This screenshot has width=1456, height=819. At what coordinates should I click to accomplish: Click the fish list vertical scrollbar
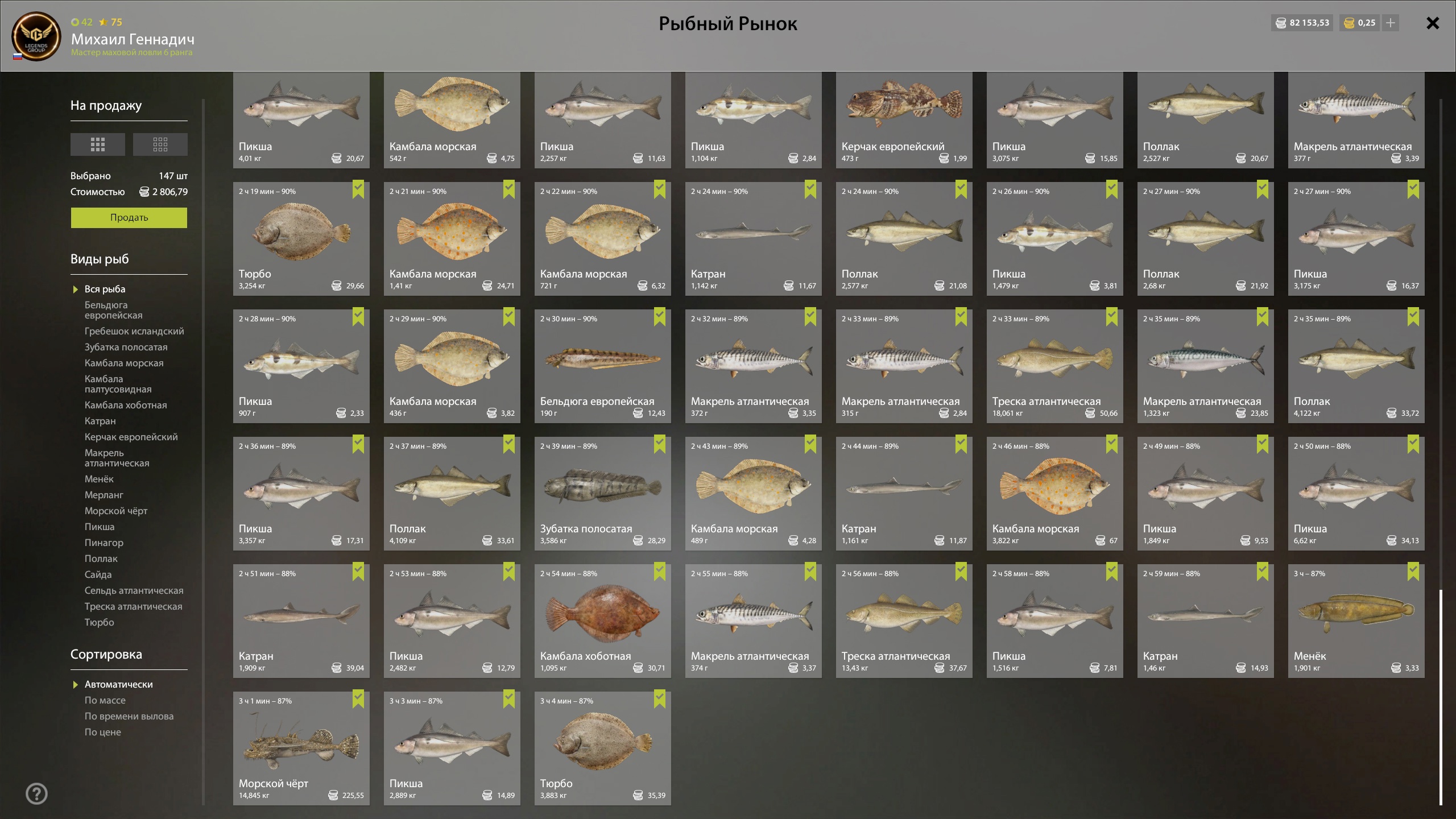[x=1441, y=697]
